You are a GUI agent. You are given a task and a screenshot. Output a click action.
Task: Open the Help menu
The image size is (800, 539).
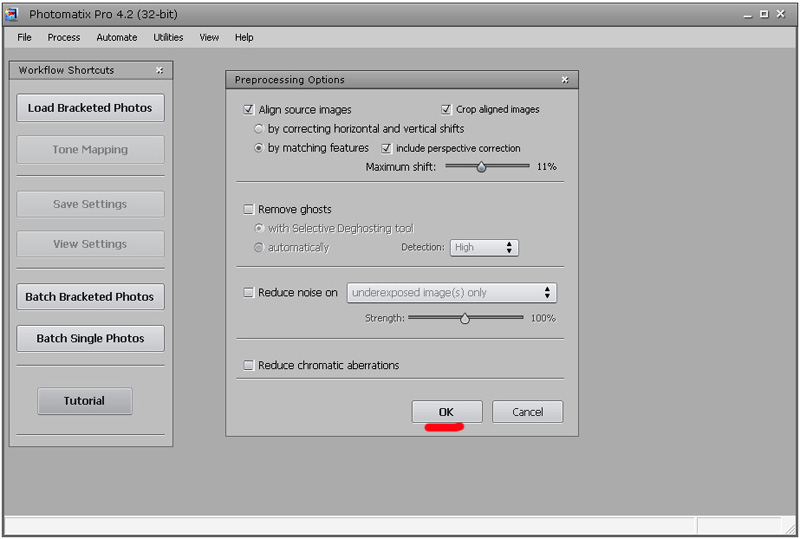pyautogui.click(x=244, y=37)
